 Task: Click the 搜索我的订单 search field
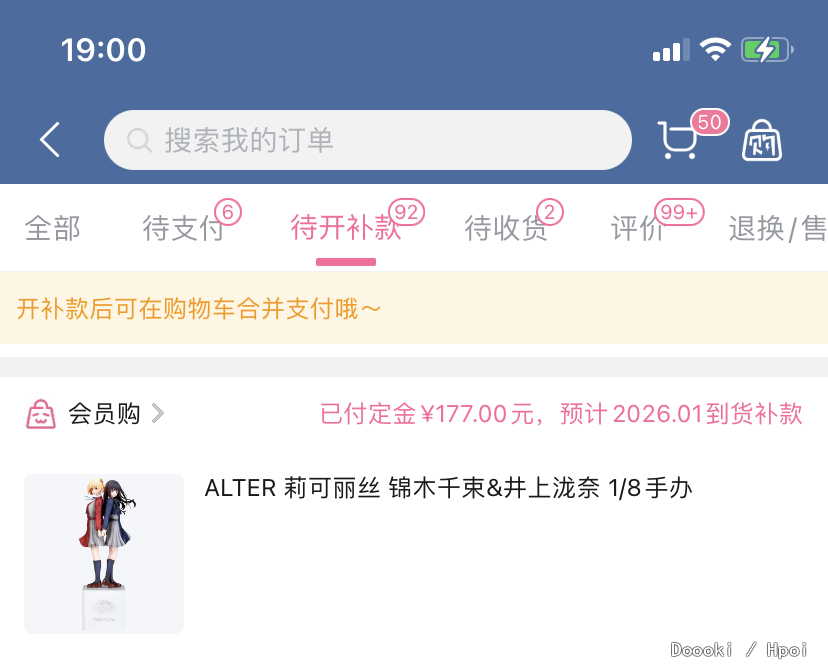[368, 140]
